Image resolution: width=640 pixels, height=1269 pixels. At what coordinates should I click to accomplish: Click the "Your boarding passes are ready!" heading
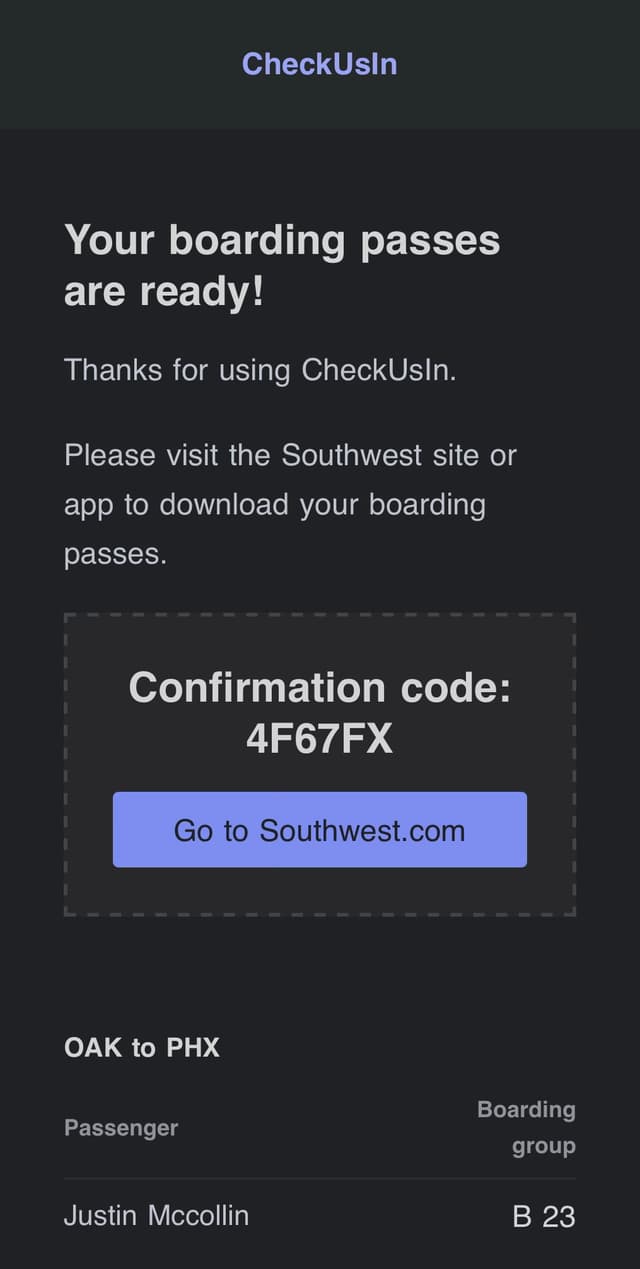[282, 266]
